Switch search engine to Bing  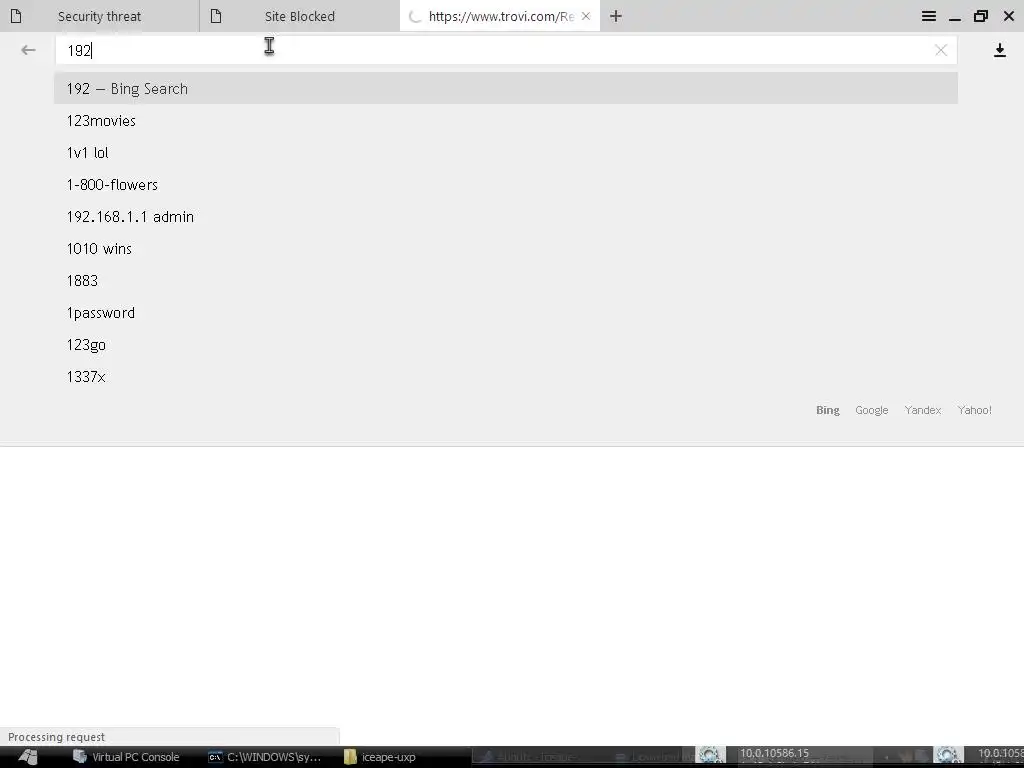coord(827,410)
